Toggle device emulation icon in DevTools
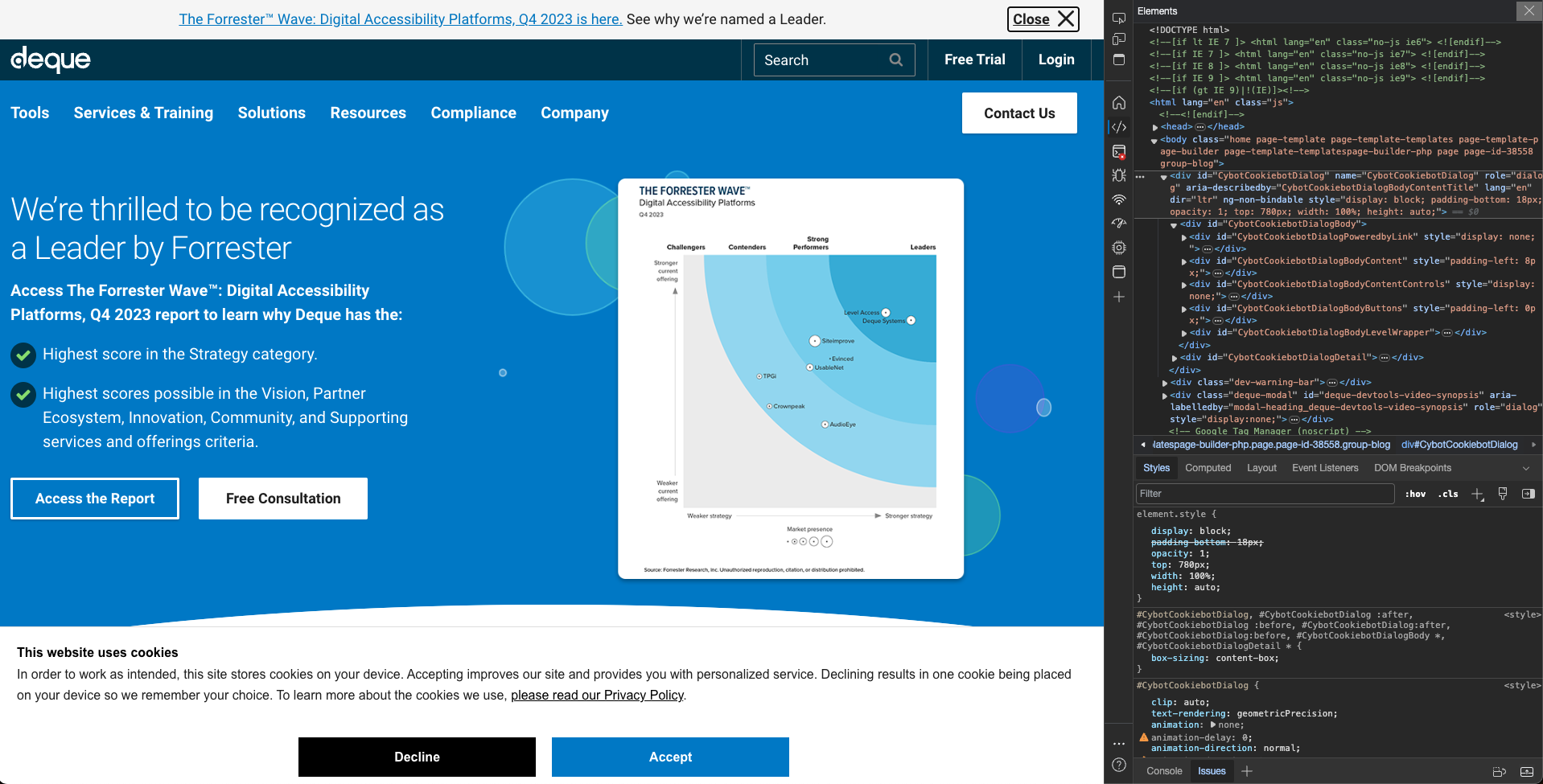The height and width of the screenshot is (784, 1543). pyautogui.click(x=1118, y=39)
